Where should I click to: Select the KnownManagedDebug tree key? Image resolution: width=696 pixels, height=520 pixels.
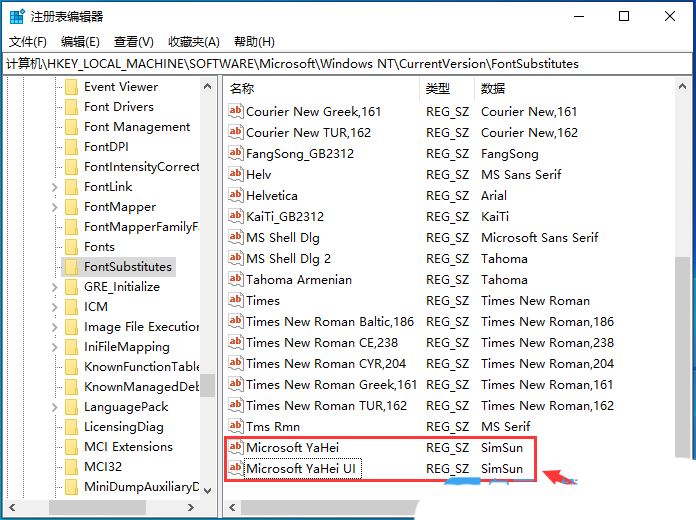tap(141, 387)
